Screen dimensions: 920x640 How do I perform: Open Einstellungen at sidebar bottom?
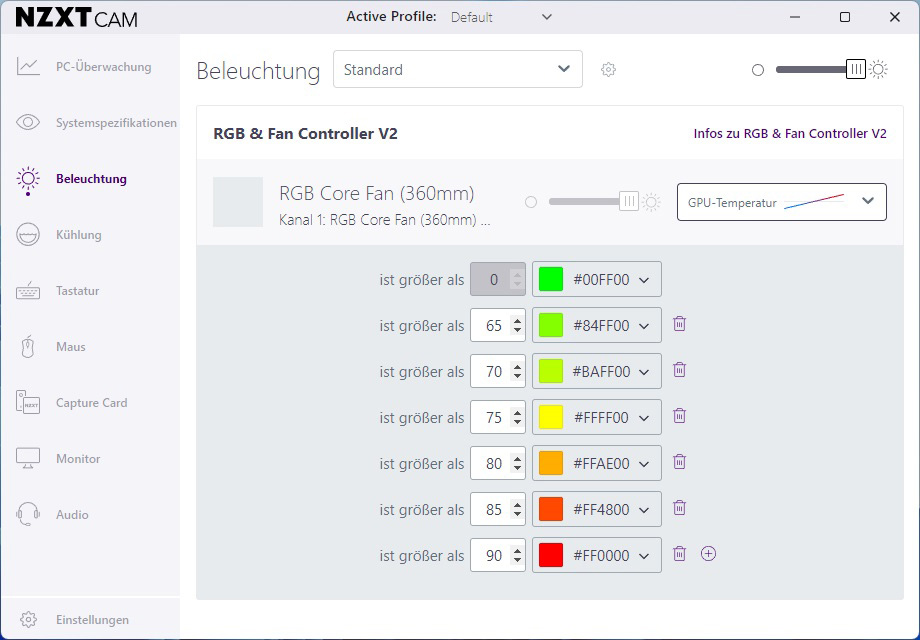(x=92, y=619)
